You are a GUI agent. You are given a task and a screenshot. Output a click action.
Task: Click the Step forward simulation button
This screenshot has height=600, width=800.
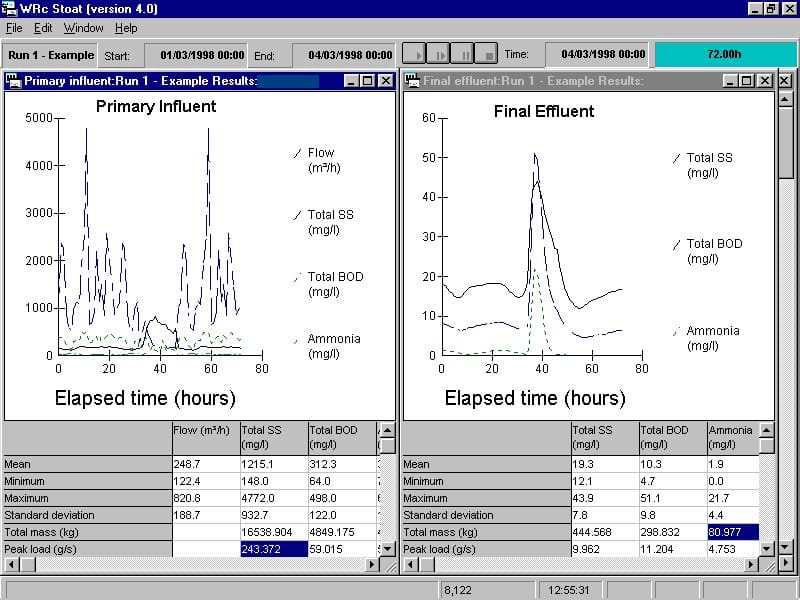(438, 54)
